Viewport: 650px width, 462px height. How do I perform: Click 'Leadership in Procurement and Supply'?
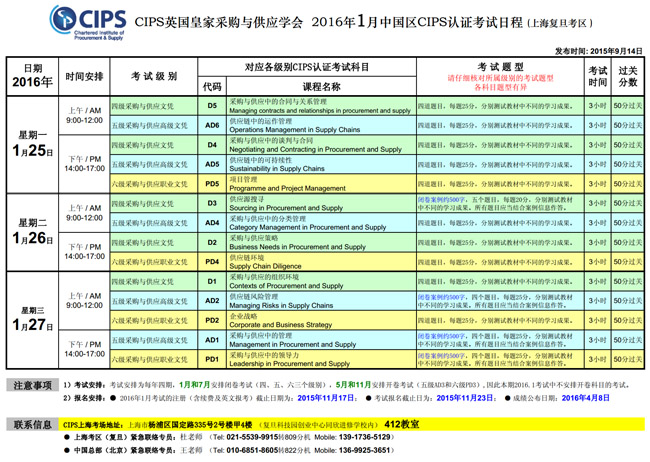(289, 364)
